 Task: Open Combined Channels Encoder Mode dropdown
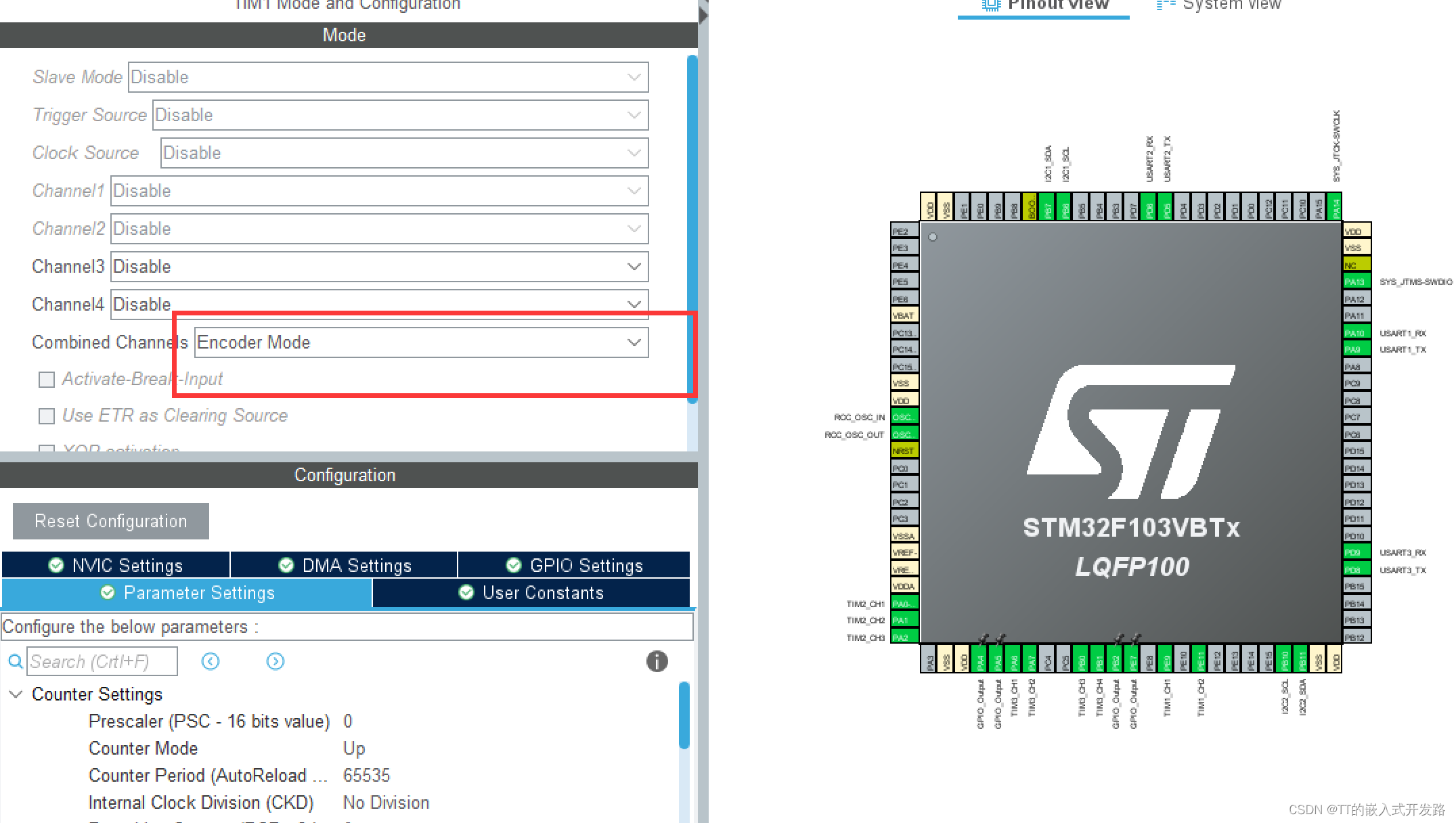[421, 342]
